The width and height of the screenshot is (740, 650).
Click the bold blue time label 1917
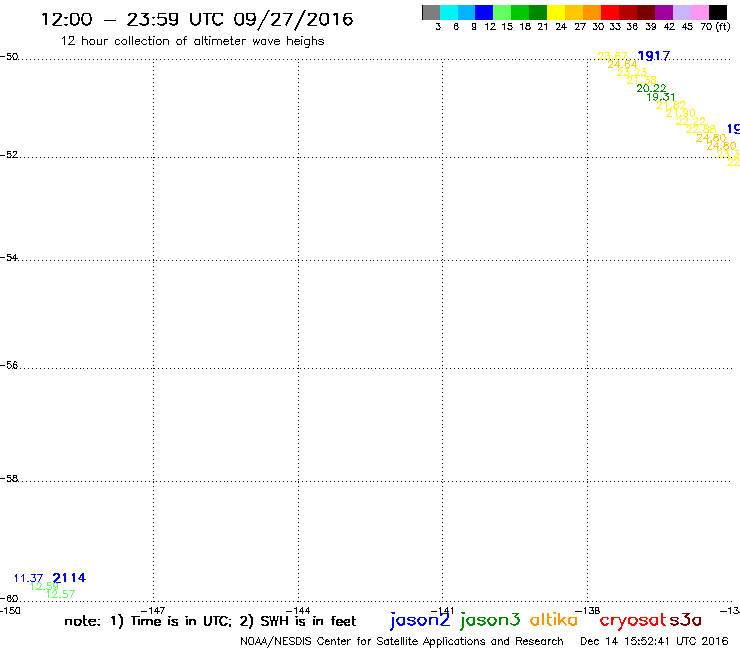(x=654, y=56)
